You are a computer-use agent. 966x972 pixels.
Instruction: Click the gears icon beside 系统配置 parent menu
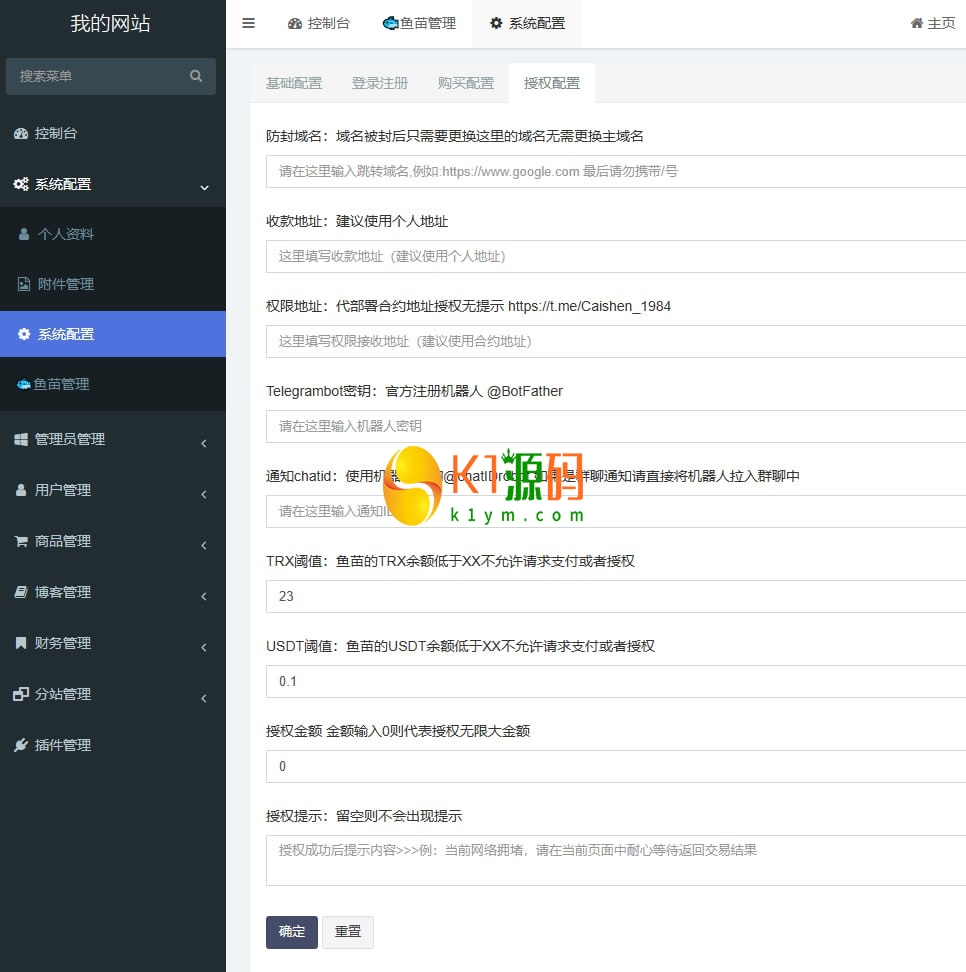click(21, 184)
